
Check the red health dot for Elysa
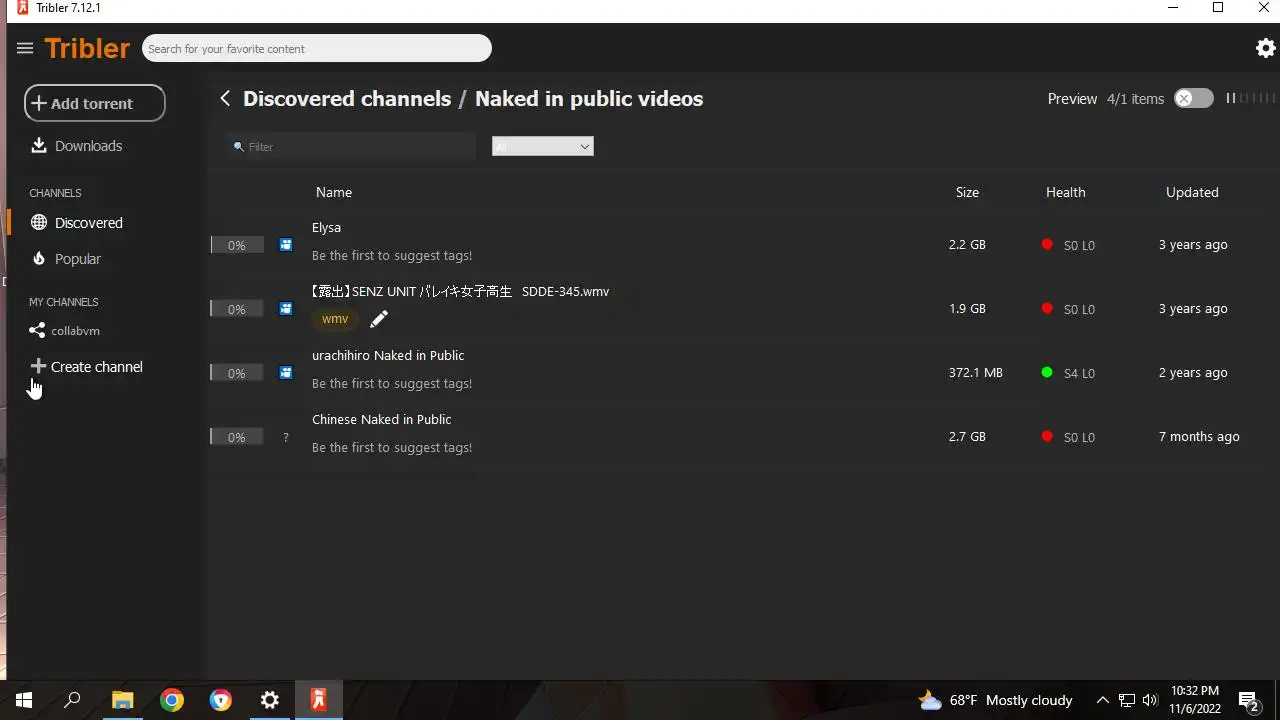point(1047,244)
